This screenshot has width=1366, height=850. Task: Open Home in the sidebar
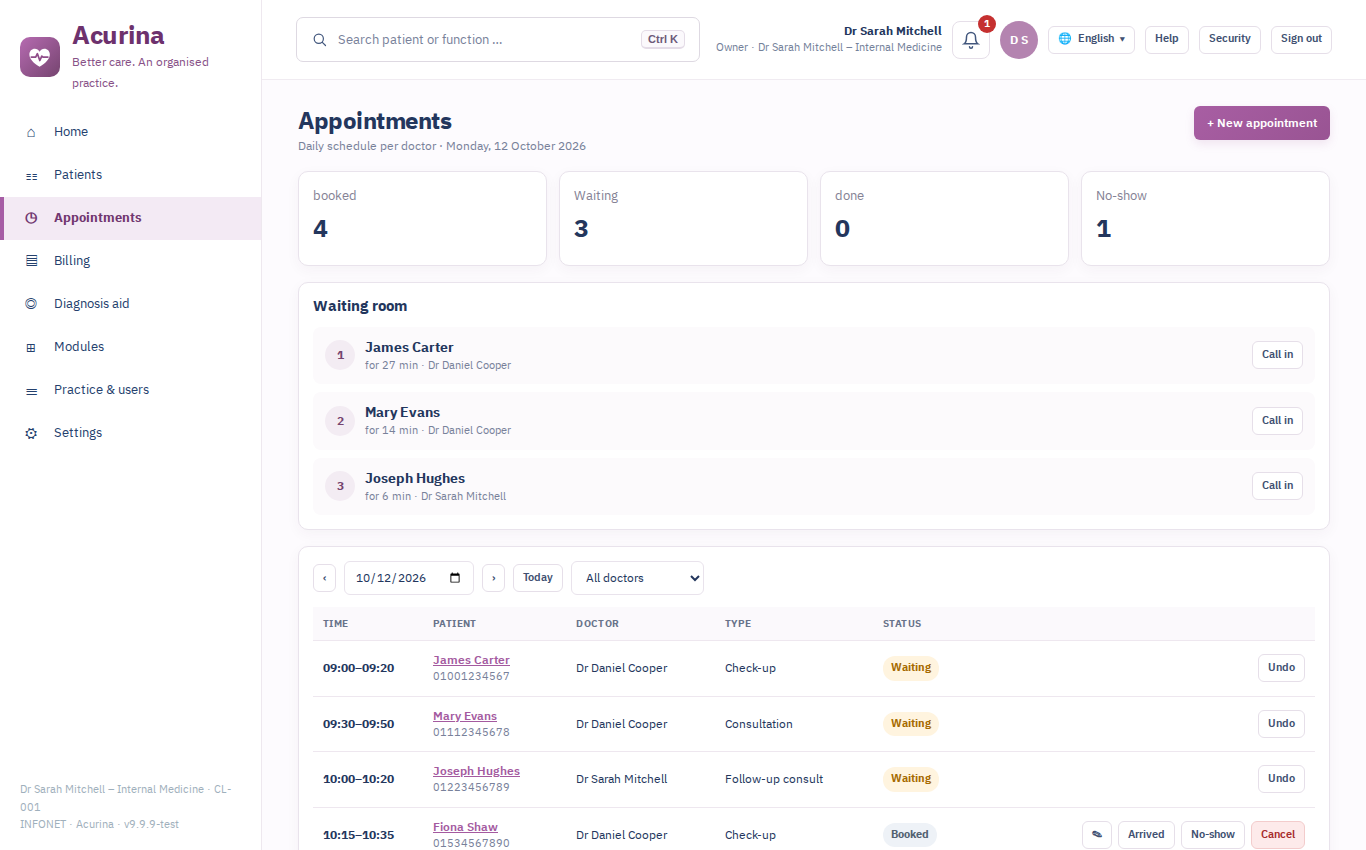click(131, 132)
